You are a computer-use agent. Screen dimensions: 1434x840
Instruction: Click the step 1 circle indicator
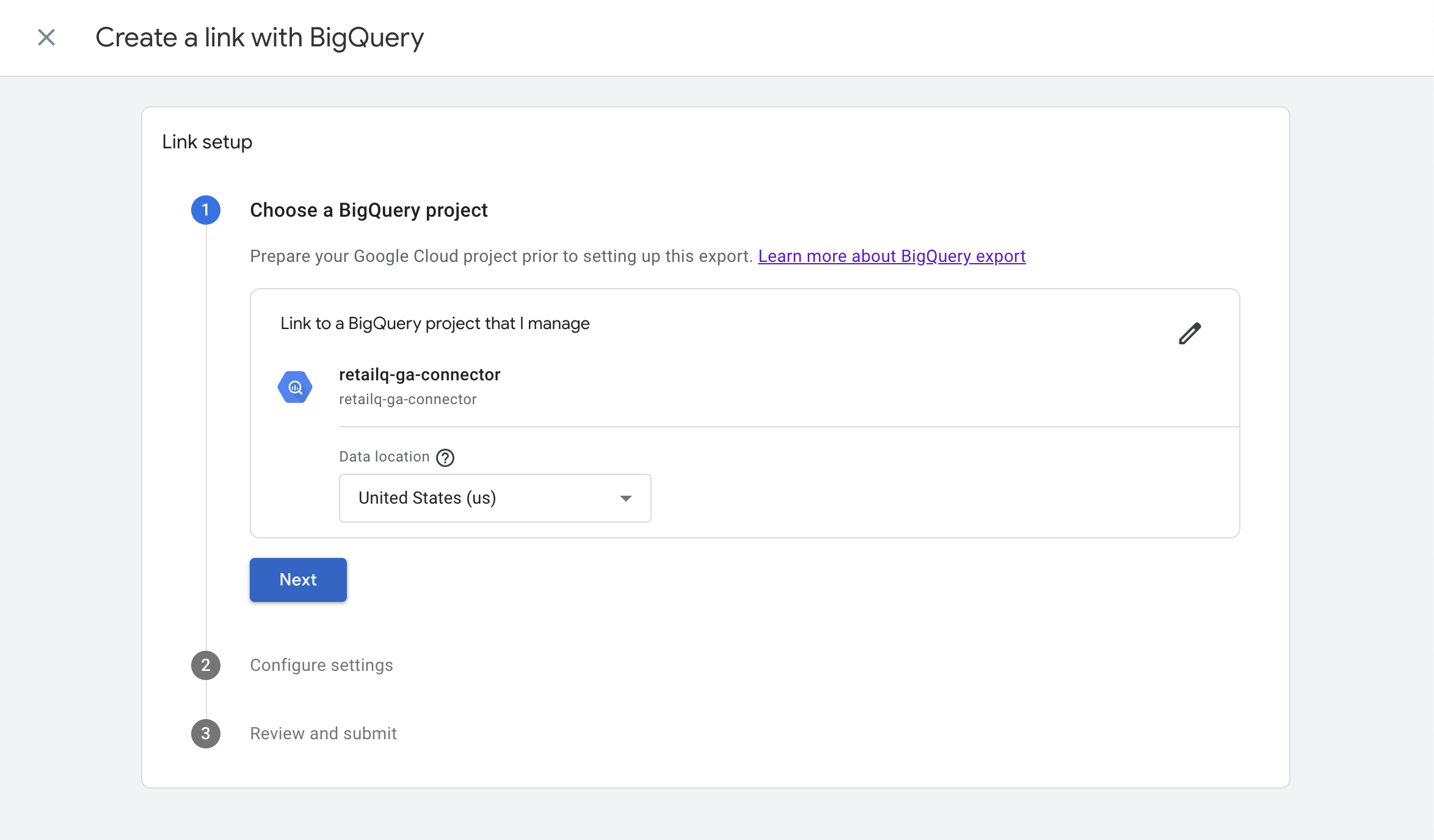click(x=206, y=210)
